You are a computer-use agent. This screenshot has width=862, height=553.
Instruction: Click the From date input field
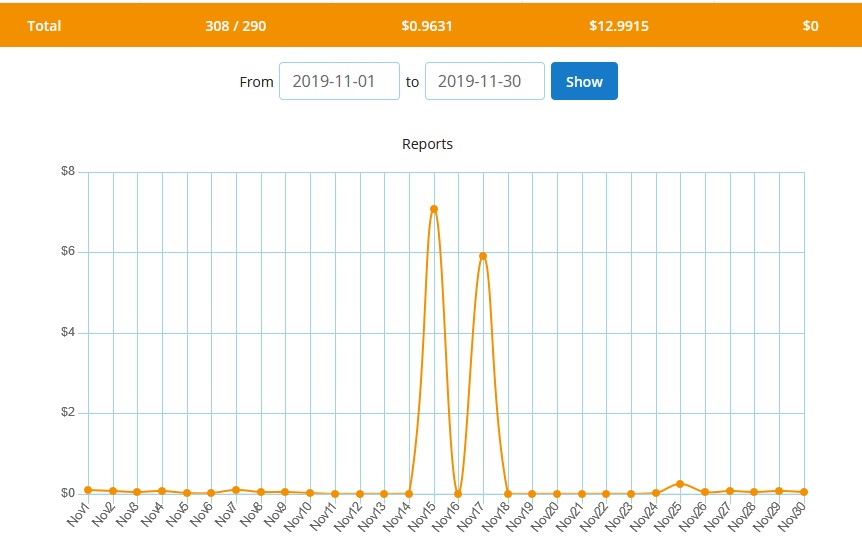[x=339, y=82]
